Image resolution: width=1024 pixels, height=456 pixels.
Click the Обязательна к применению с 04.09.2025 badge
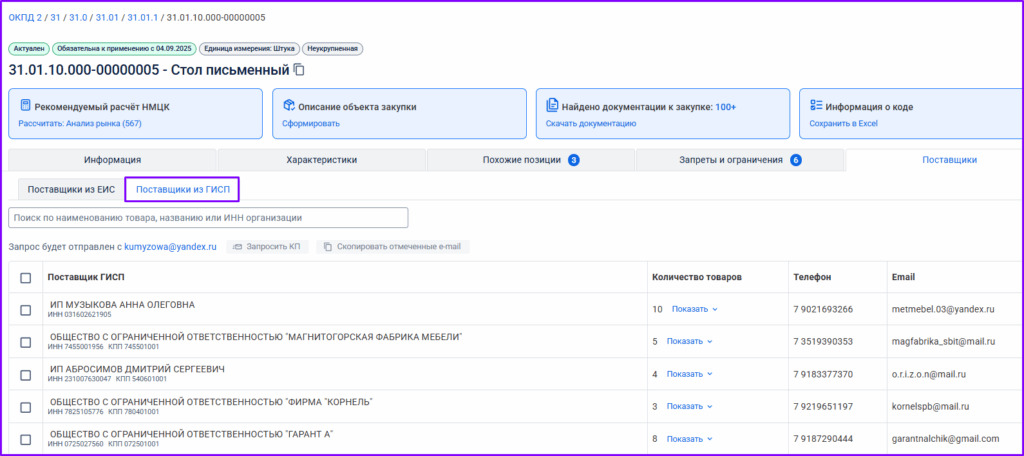124,49
